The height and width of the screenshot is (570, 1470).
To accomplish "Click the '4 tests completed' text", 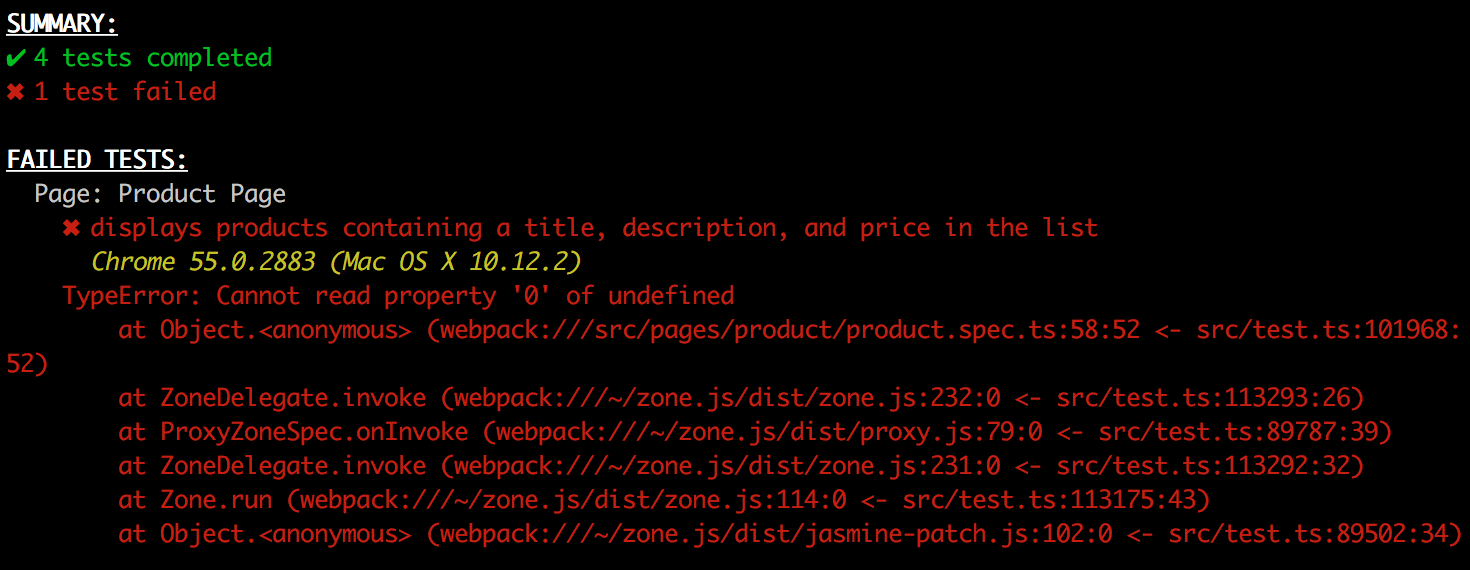I will point(153,58).
